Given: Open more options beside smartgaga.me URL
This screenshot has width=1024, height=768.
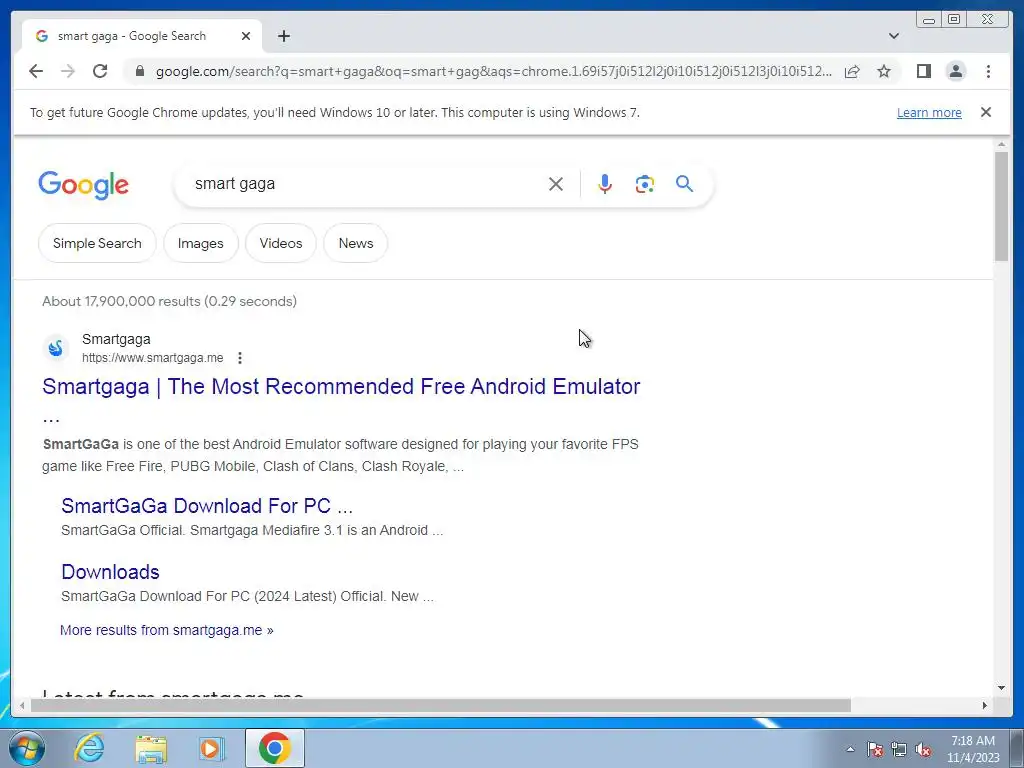Looking at the screenshot, I should click(x=240, y=358).
